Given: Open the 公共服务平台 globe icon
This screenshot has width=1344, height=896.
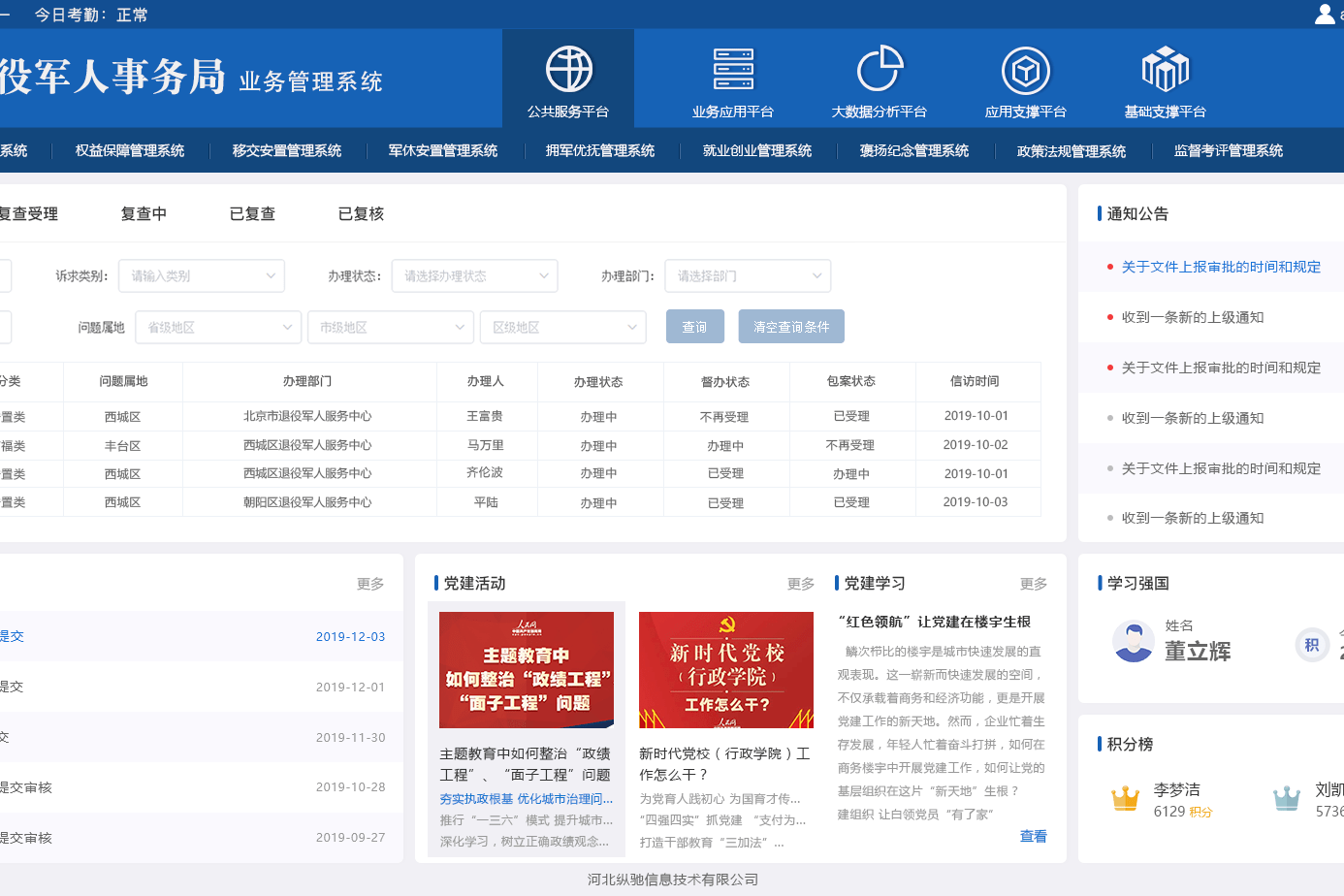Looking at the screenshot, I should (568, 70).
